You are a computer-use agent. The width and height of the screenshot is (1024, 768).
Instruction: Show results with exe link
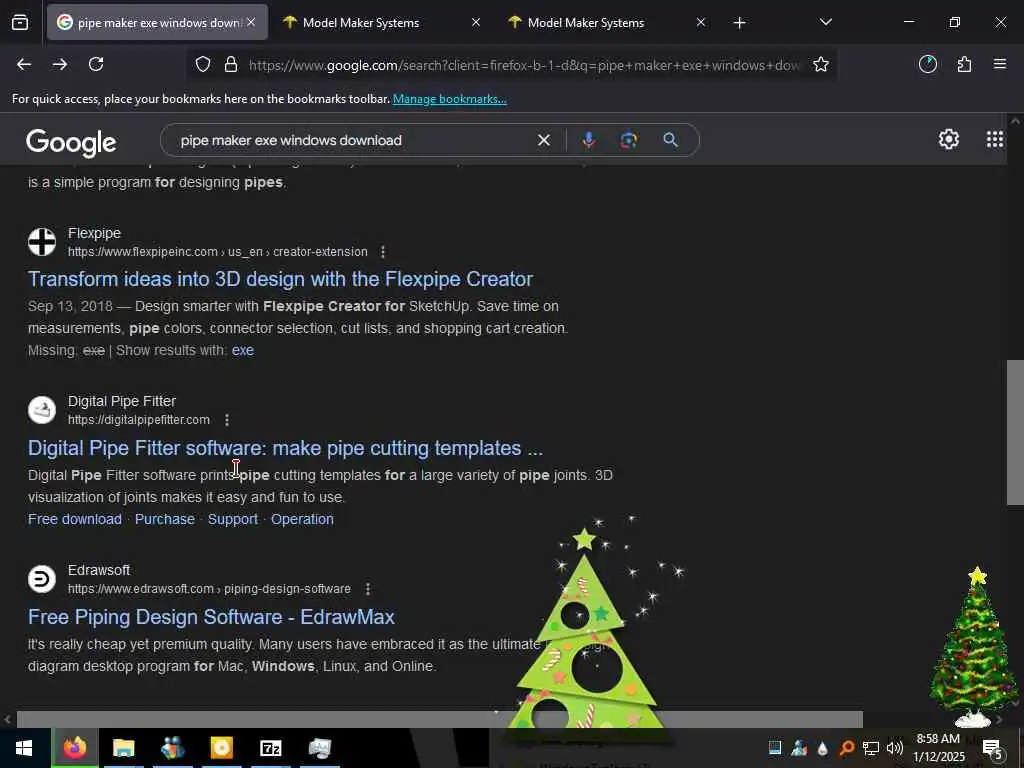(242, 351)
